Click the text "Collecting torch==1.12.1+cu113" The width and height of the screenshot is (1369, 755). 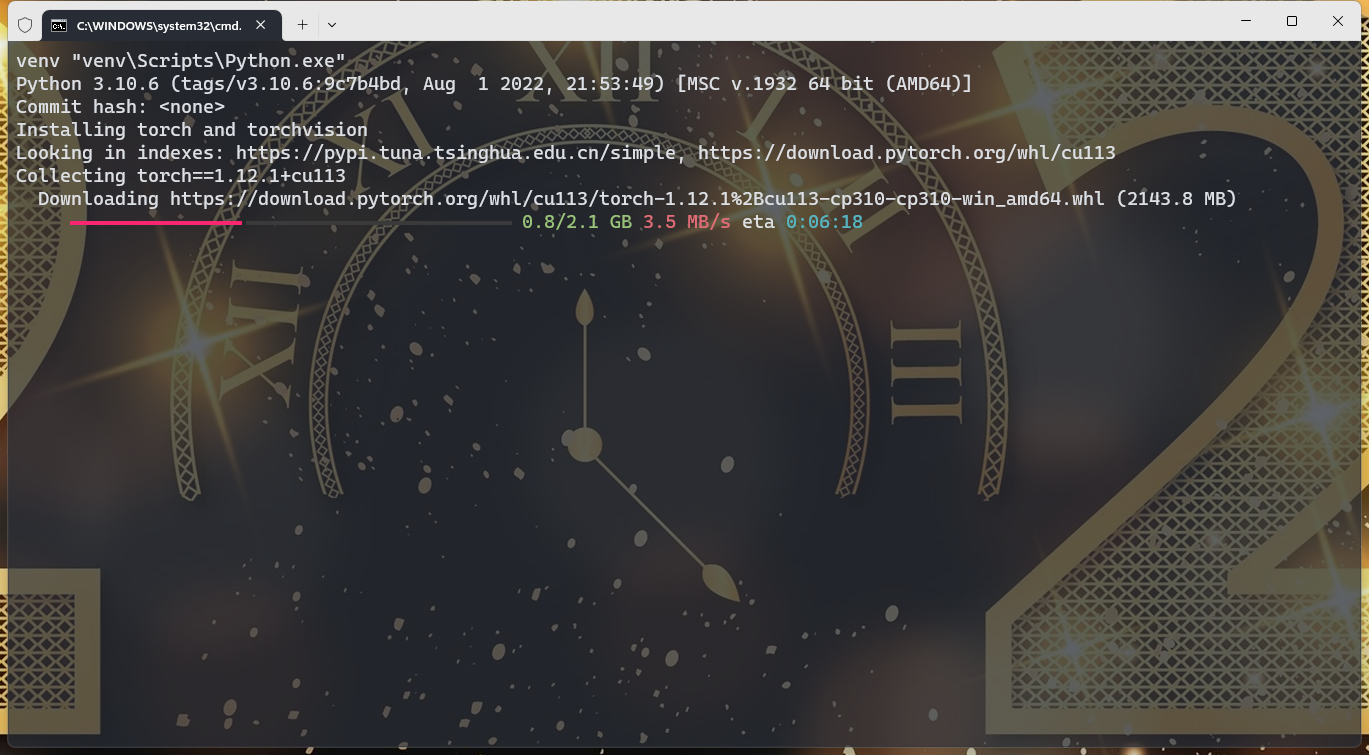pos(181,176)
